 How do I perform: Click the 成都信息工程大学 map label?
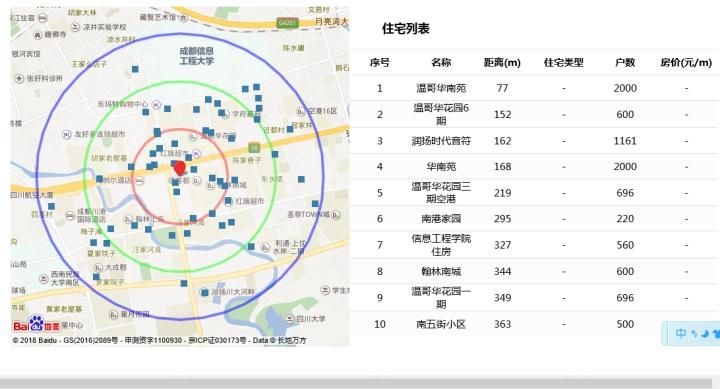197,56
